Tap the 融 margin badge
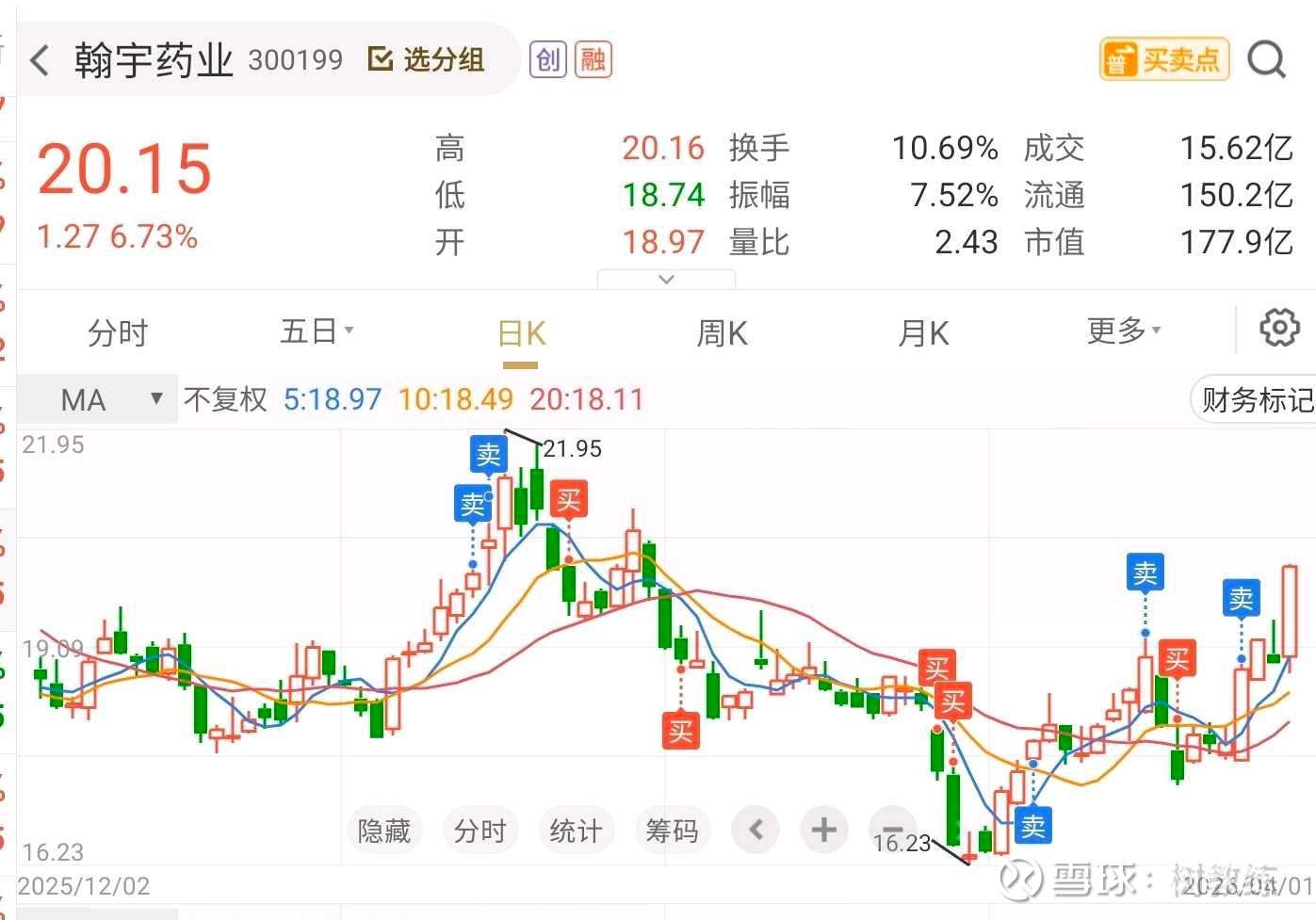The height and width of the screenshot is (920, 1316). pos(593,60)
